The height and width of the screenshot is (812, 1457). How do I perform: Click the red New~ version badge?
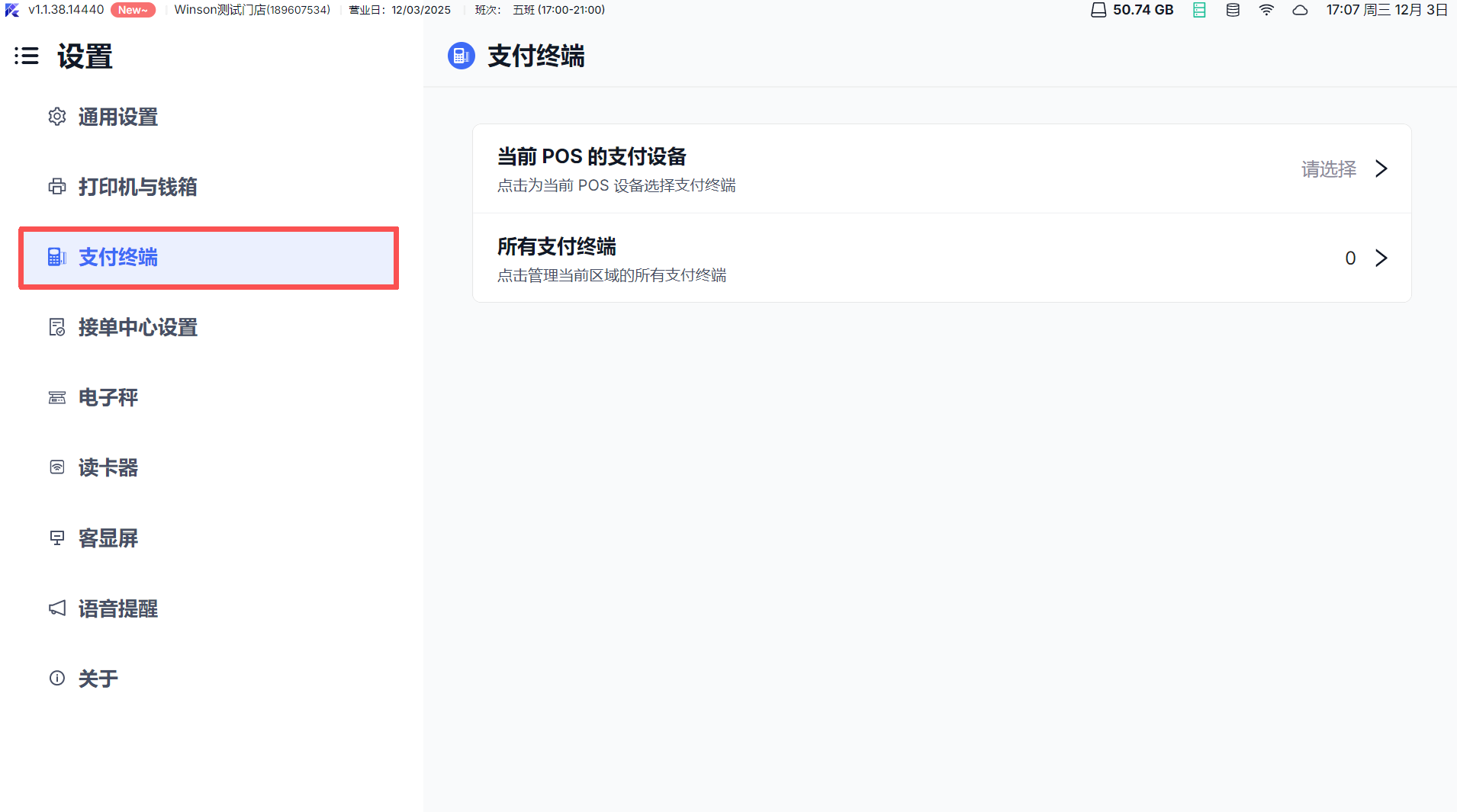click(133, 10)
